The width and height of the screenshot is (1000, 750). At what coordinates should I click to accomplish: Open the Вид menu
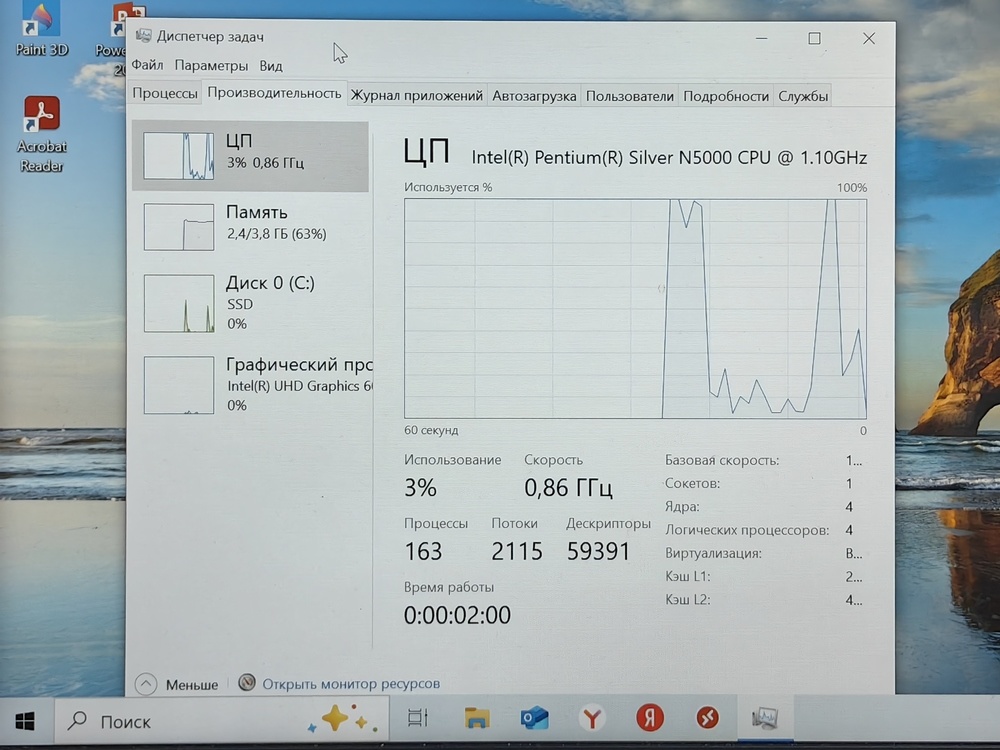point(271,66)
